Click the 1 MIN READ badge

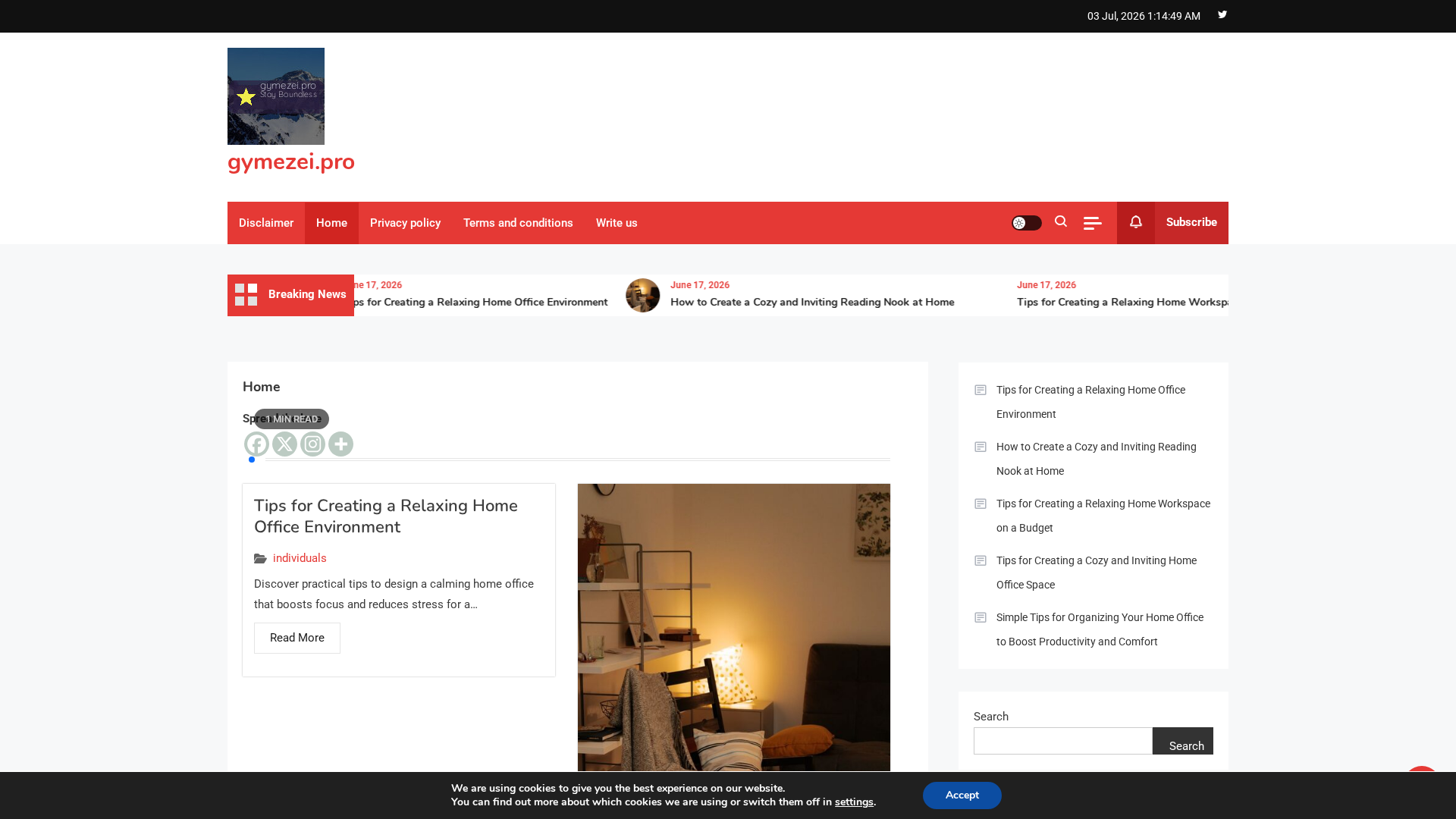pos(292,419)
